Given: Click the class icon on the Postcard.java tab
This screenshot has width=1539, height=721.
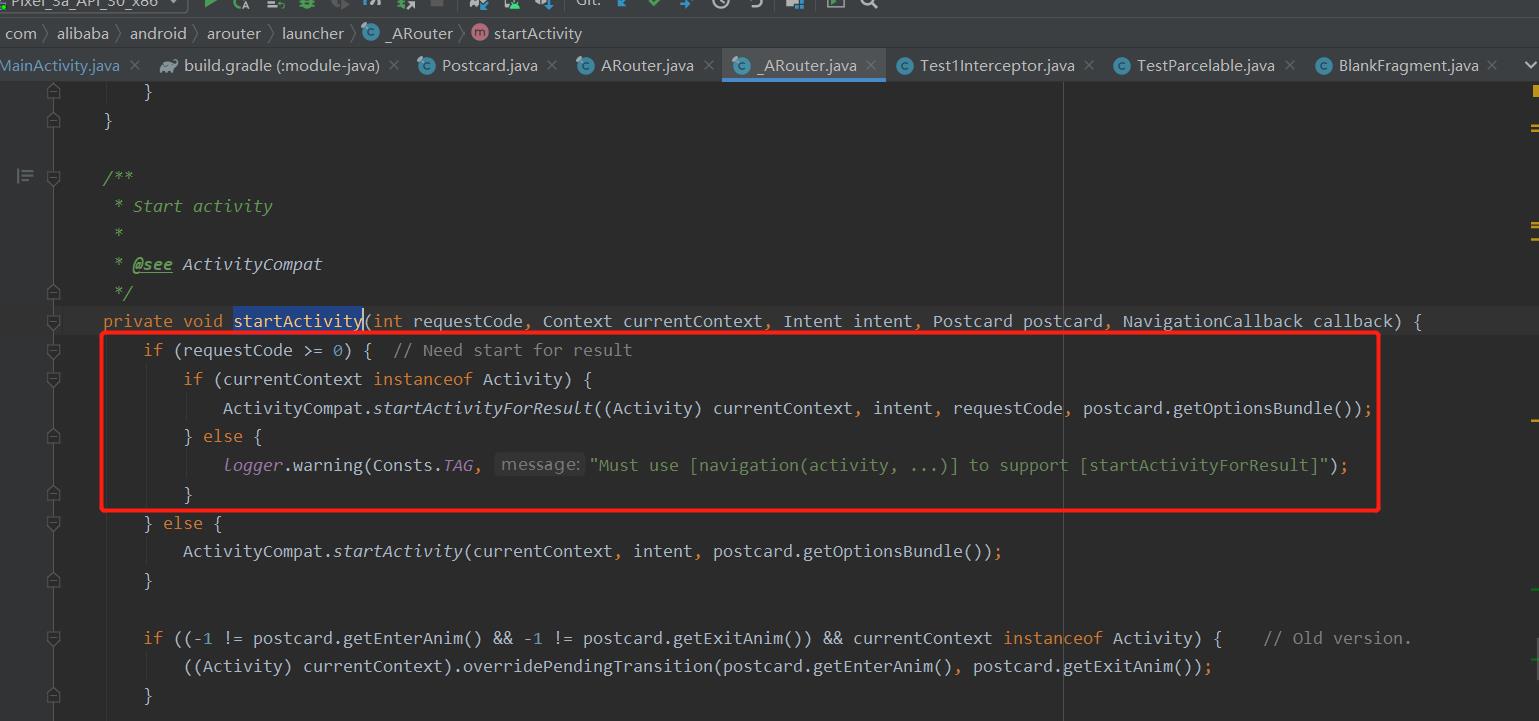Looking at the screenshot, I should 426,66.
